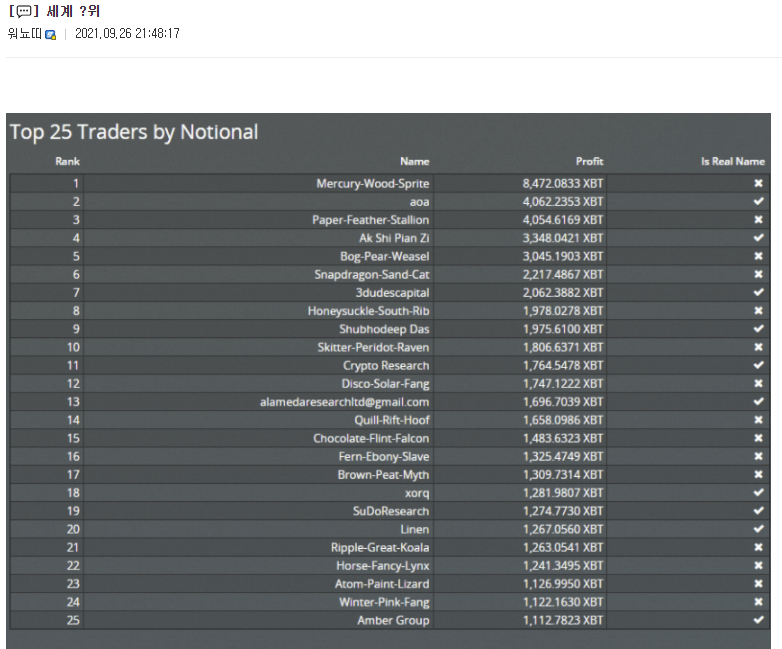Click the Top 25 Traders by Notional heading

click(x=134, y=132)
